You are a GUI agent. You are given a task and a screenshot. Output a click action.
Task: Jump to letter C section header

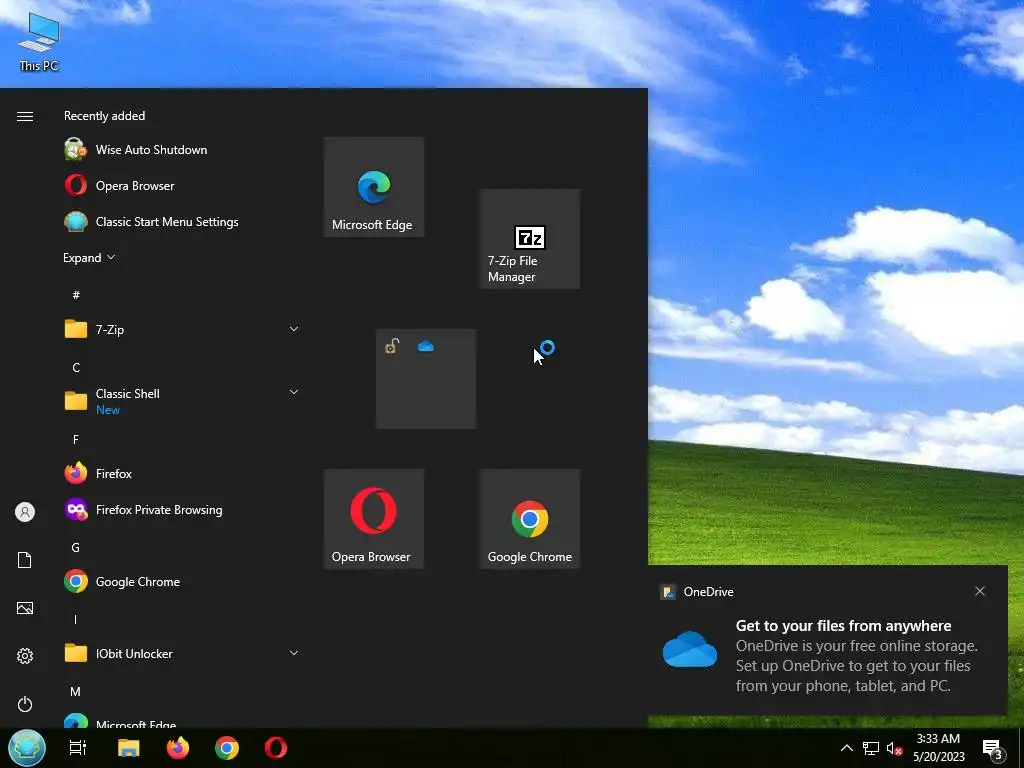(x=76, y=368)
